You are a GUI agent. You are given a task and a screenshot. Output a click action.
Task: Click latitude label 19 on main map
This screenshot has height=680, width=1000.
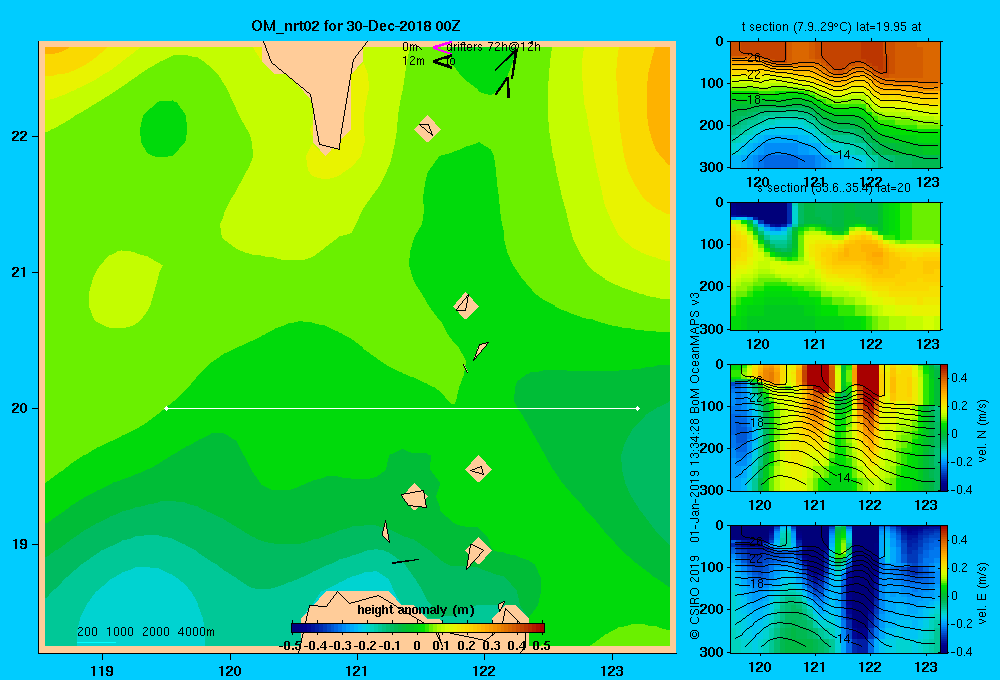point(20,544)
